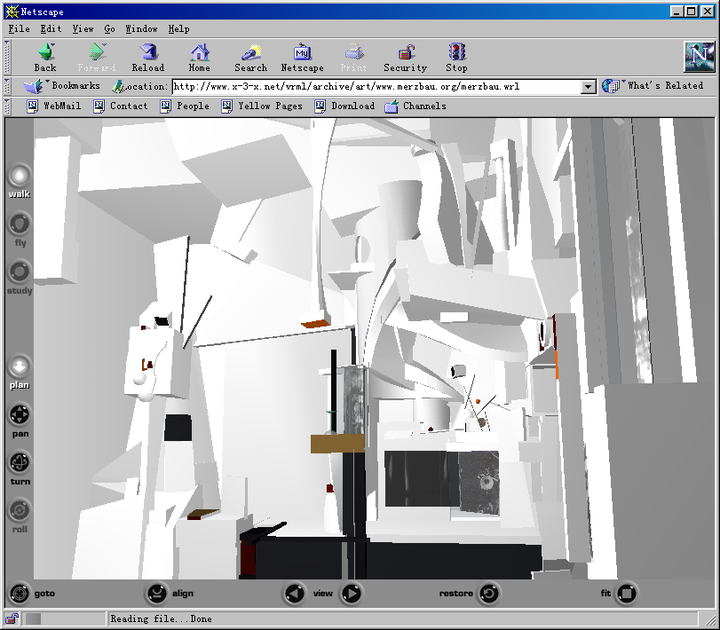Open the Bookmarks dropdown
The height and width of the screenshot is (630, 720).
[66, 87]
